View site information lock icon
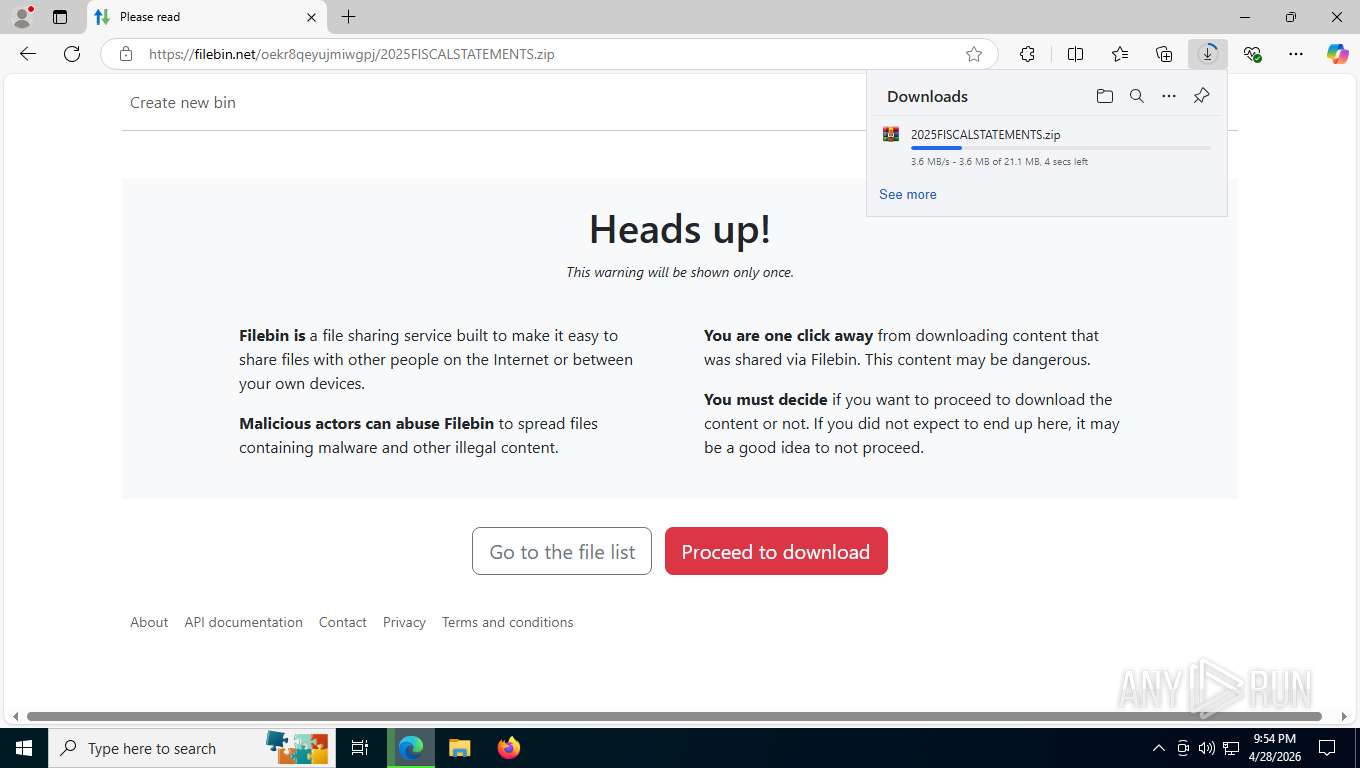 pos(126,54)
